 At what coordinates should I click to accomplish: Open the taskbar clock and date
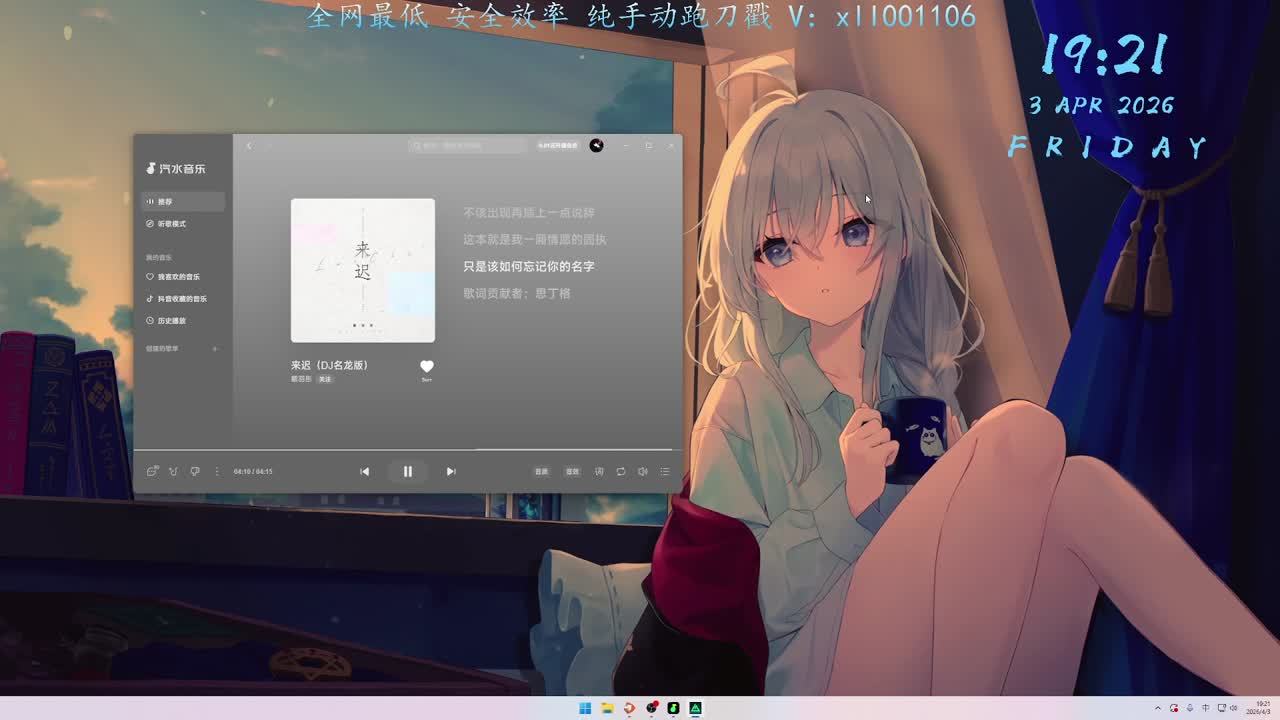point(1259,708)
